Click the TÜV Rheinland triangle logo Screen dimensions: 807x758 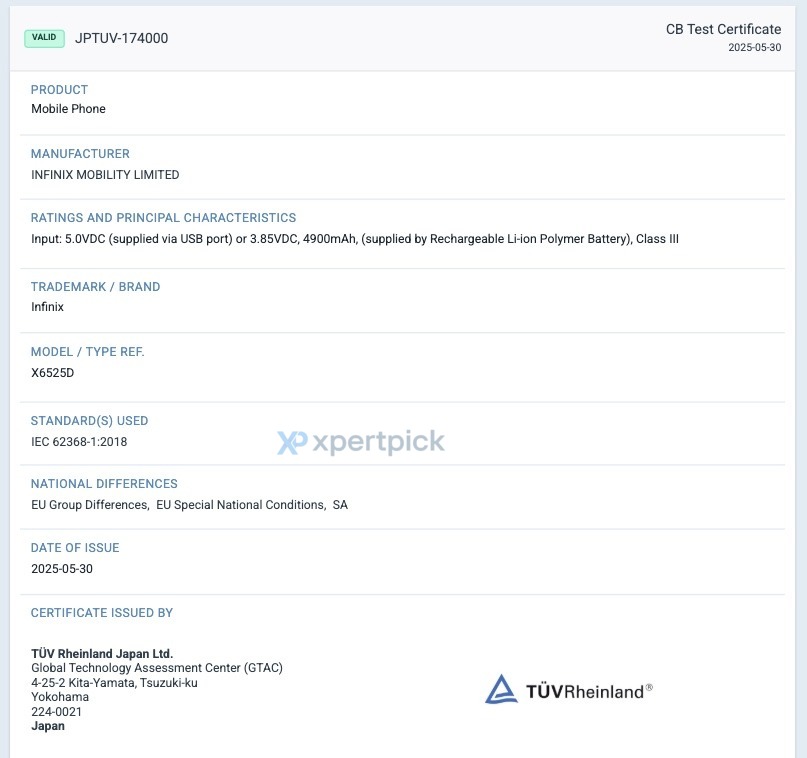(501, 690)
